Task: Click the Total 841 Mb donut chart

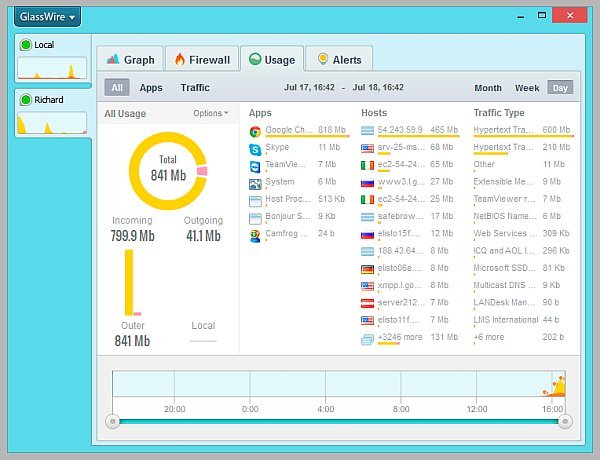Action: pos(168,171)
